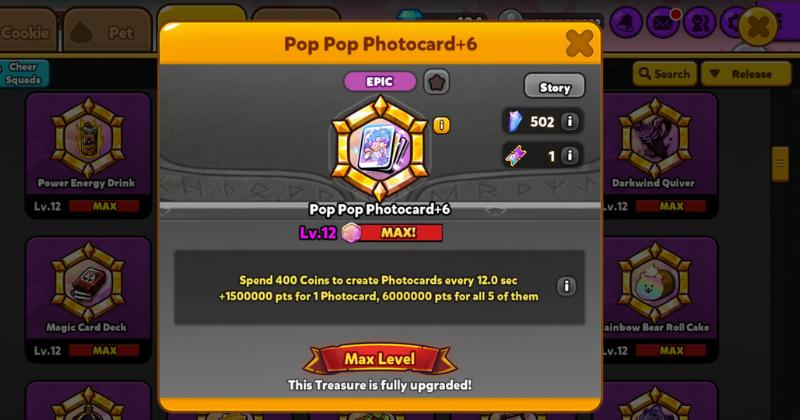Click the treasure list scrollbar handle
Image resolution: width=800 pixels, height=420 pixels.
[x=780, y=164]
